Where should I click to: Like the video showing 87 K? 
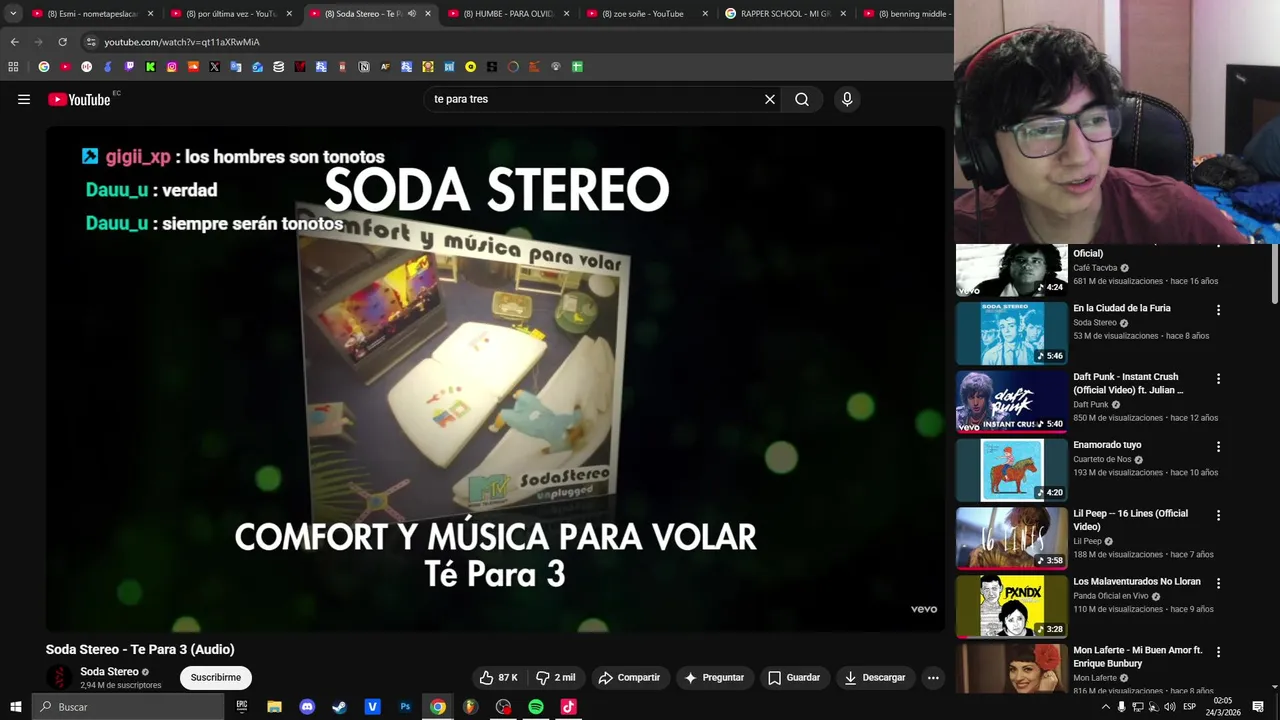click(x=498, y=677)
